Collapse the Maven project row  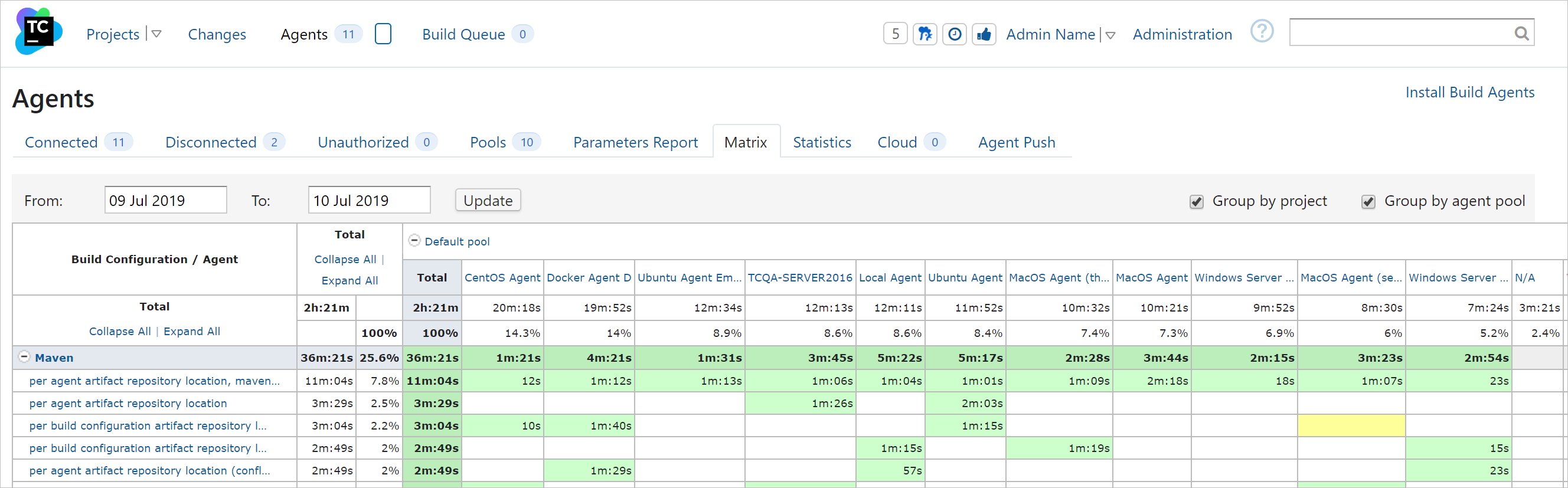(24, 357)
